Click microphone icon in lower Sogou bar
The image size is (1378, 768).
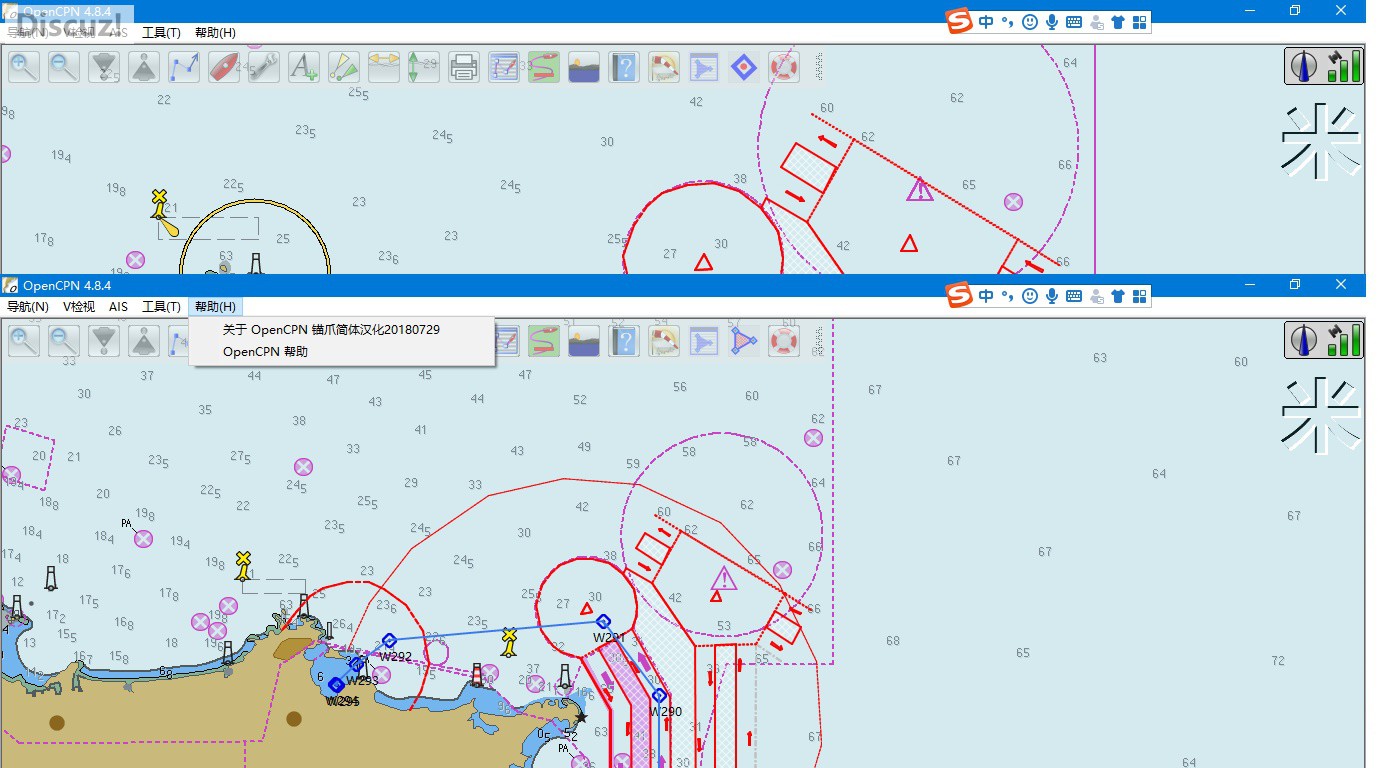[x=1052, y=295]
